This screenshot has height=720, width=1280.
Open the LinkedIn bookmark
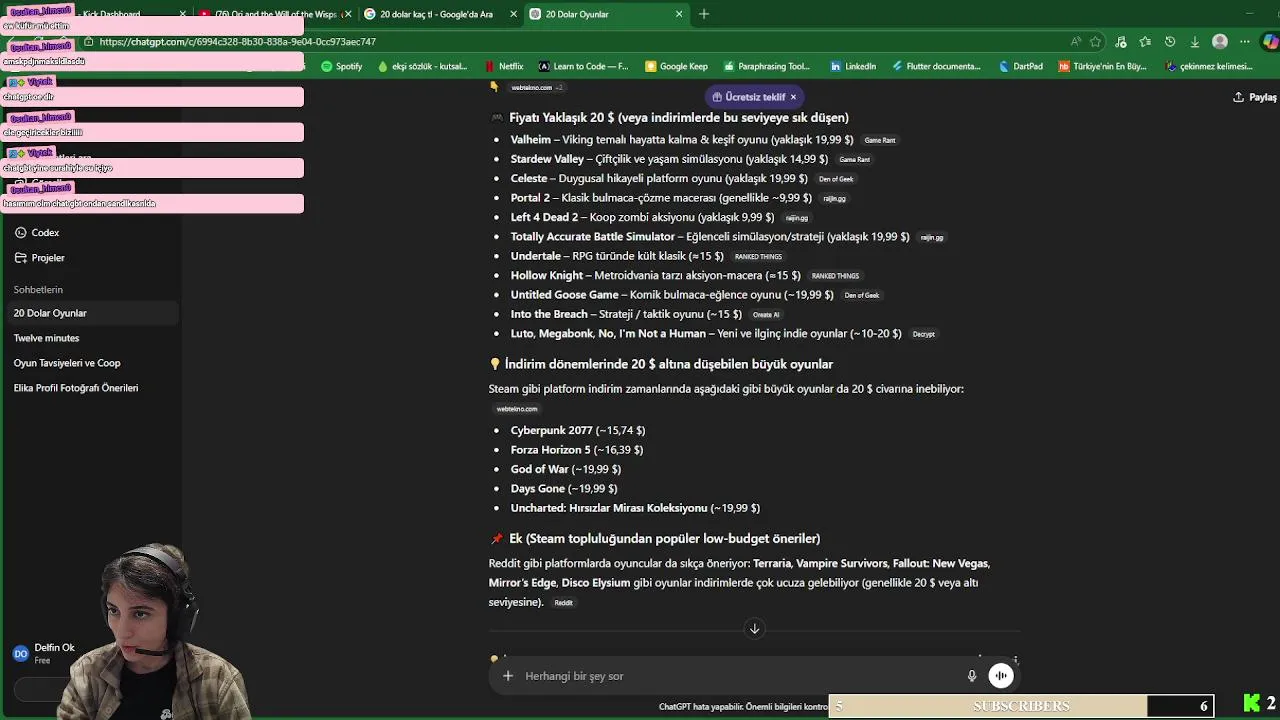coord(853,66)
